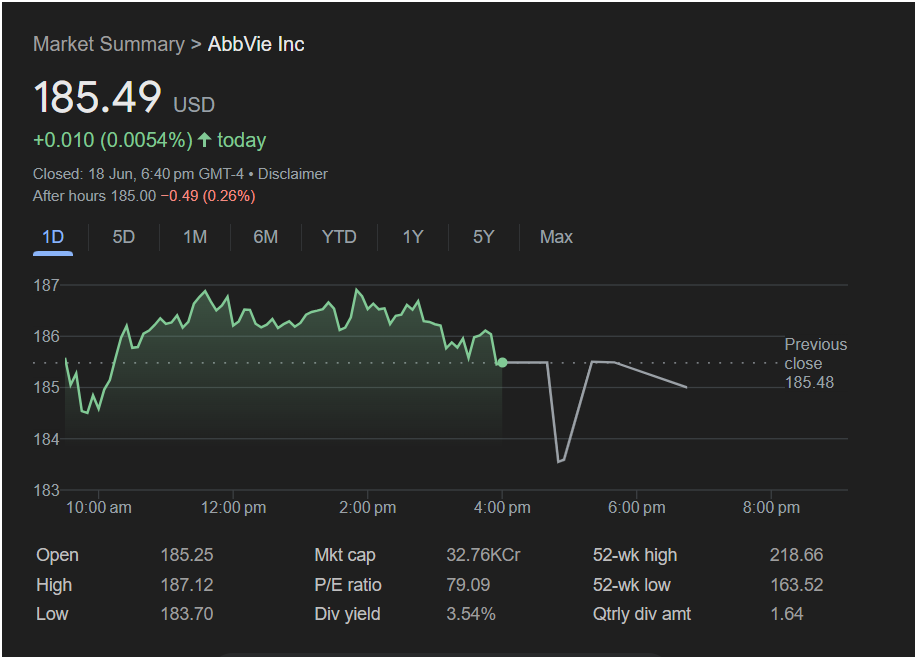
Task: Click the P/E ratio value 79.09
Action: (x=468, y=585)
